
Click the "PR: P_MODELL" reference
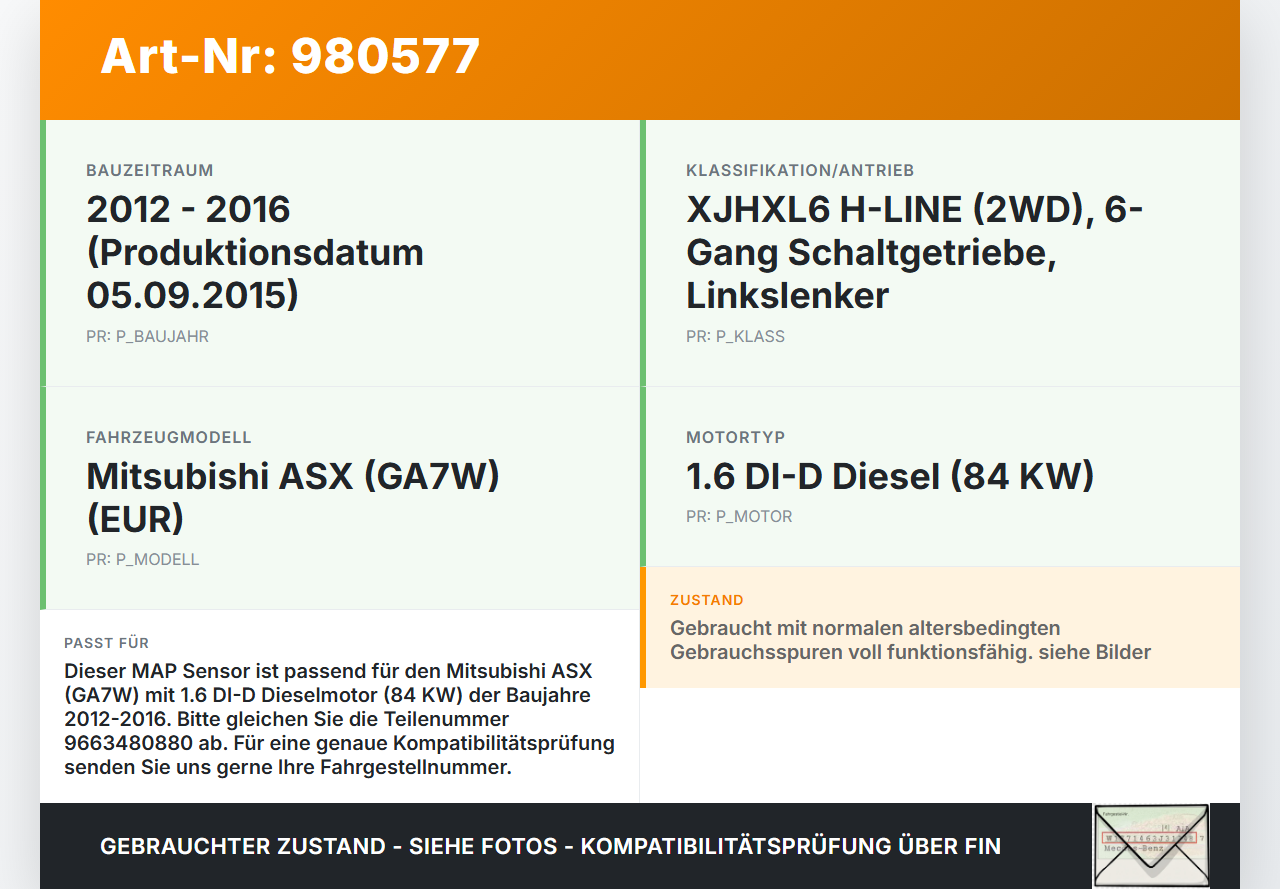[142, 560]
